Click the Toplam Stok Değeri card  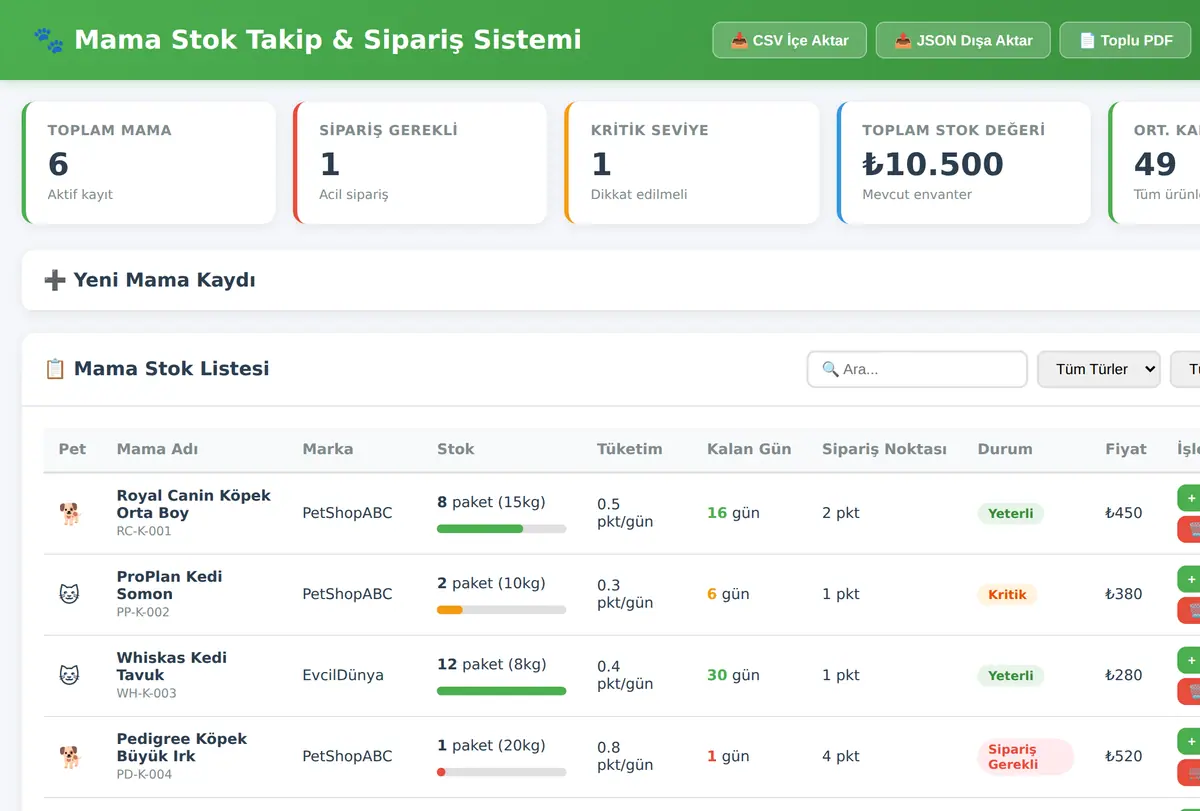[x=964, y=162]
